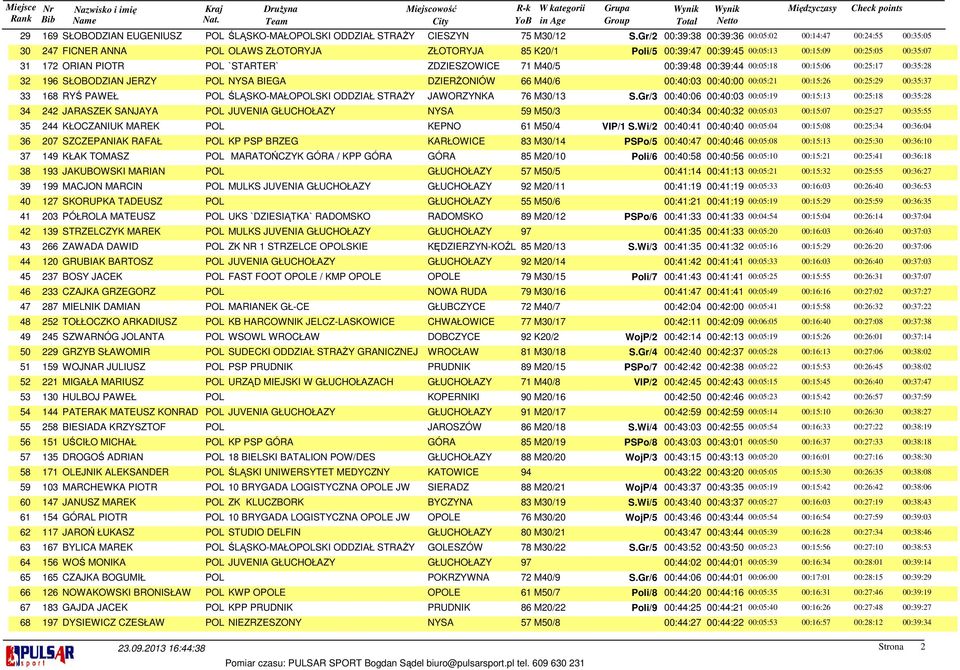Click name NOWAKOWSKI BRONISŁAW
The height and width of the screenshot is (670, 960).
tap(127, 592)
